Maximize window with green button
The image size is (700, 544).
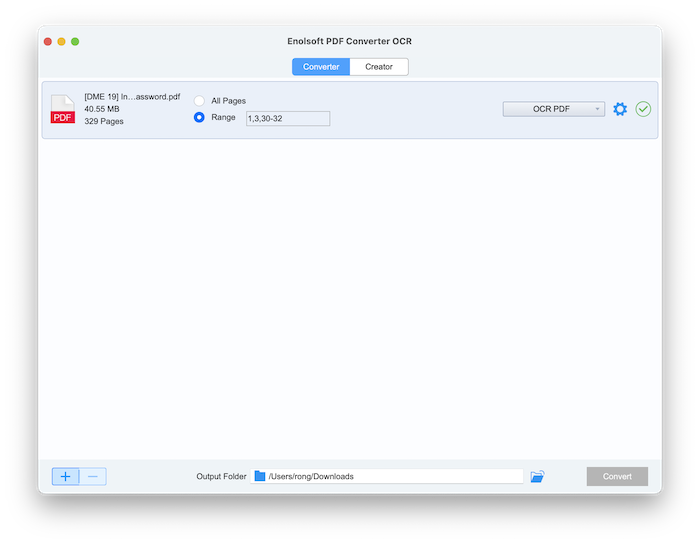[x=75, y=42]
